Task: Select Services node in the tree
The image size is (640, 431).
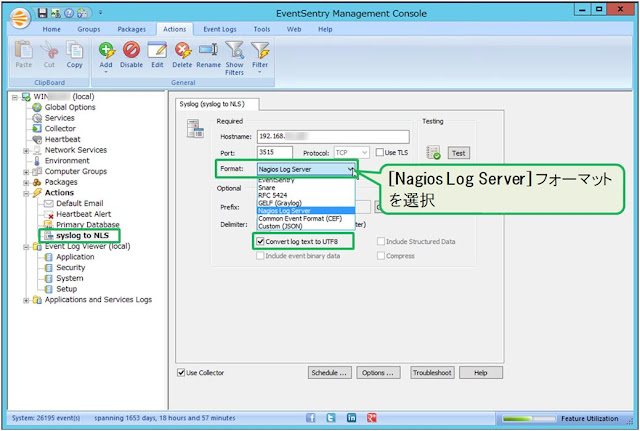Action: coord(60,118)
